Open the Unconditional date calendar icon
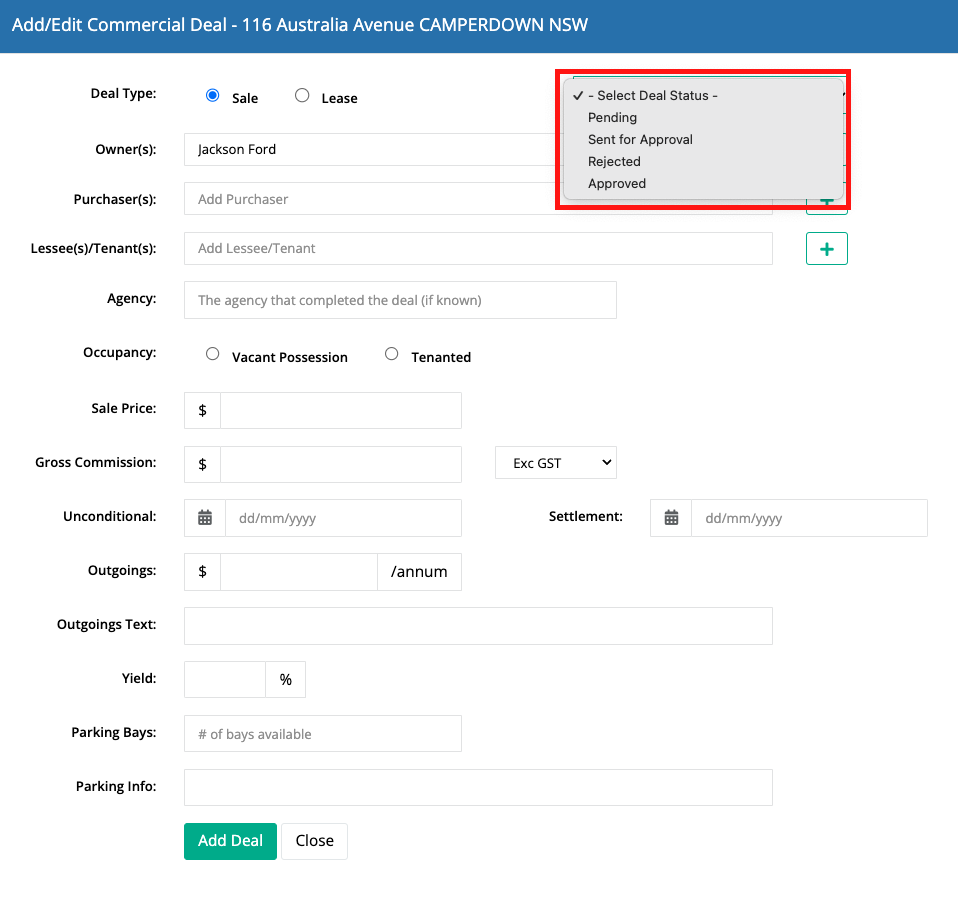 coord(205,518)
